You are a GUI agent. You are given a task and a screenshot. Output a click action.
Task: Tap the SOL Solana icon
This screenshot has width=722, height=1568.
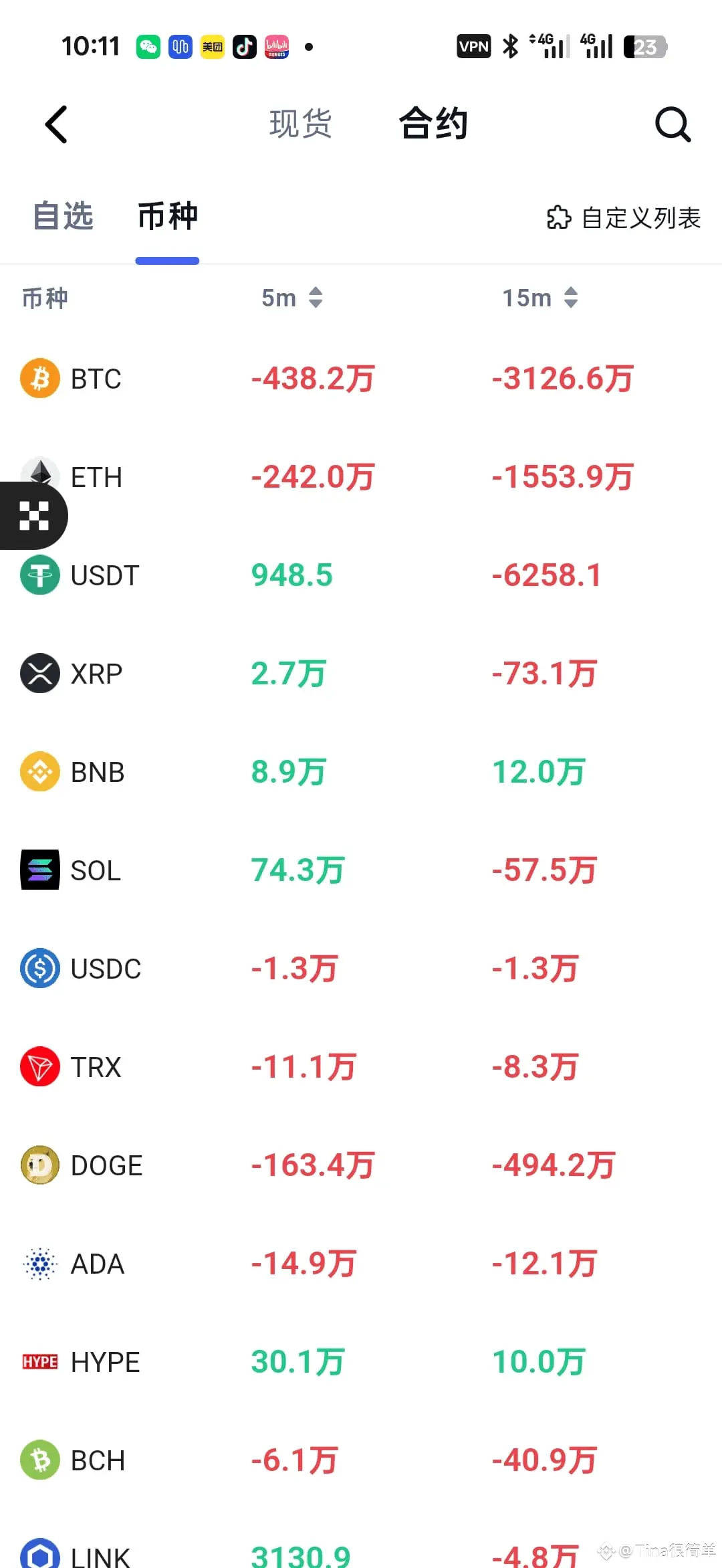tap(40, 870)
